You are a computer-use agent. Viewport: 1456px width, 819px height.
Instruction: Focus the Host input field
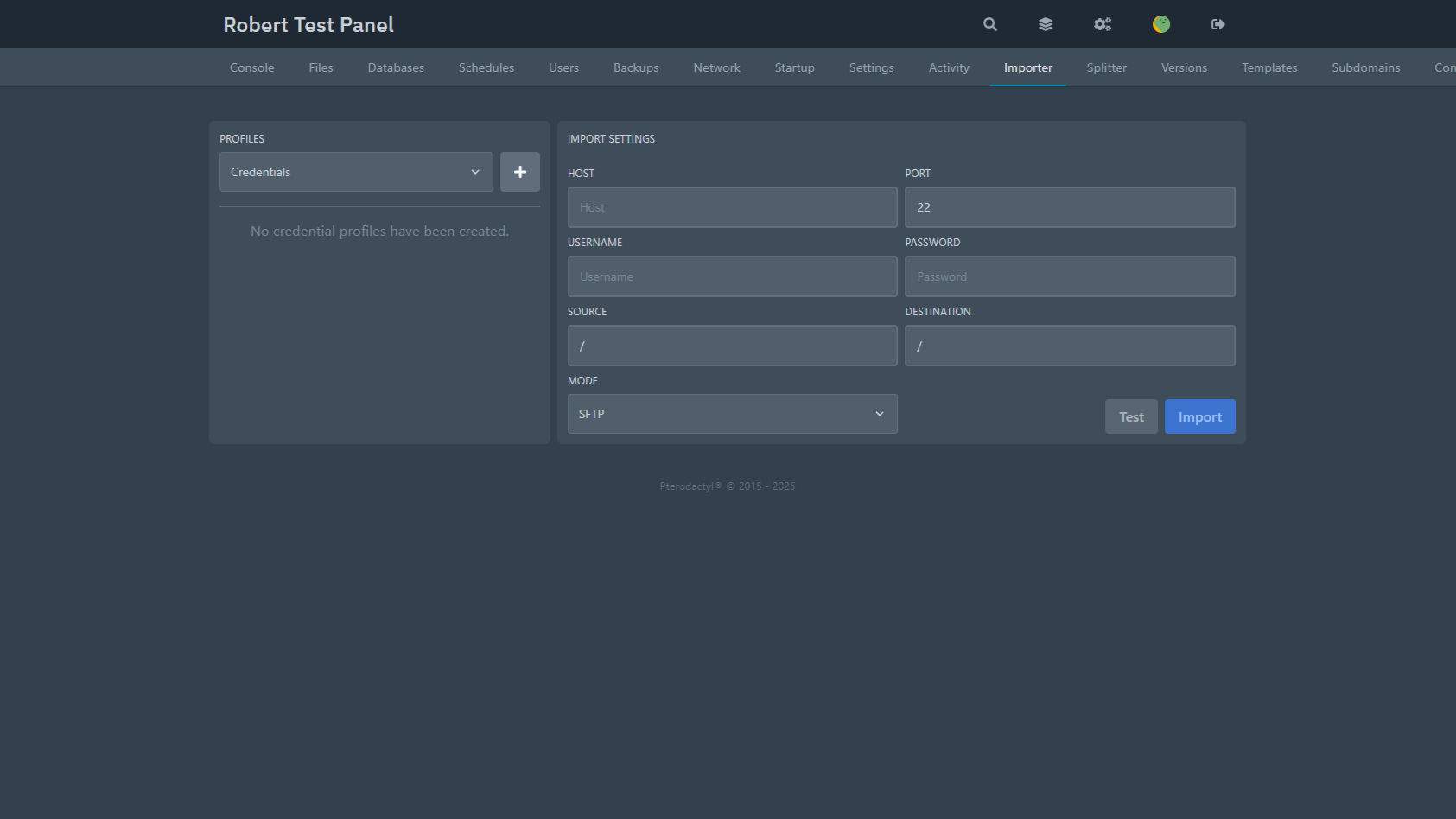tap(732, 207)
